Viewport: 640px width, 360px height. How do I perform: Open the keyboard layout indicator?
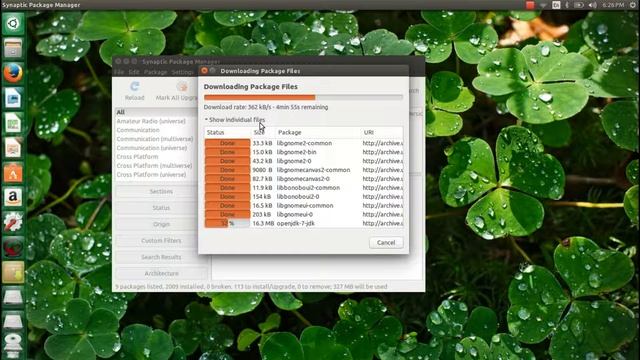(x=556, y=5)
